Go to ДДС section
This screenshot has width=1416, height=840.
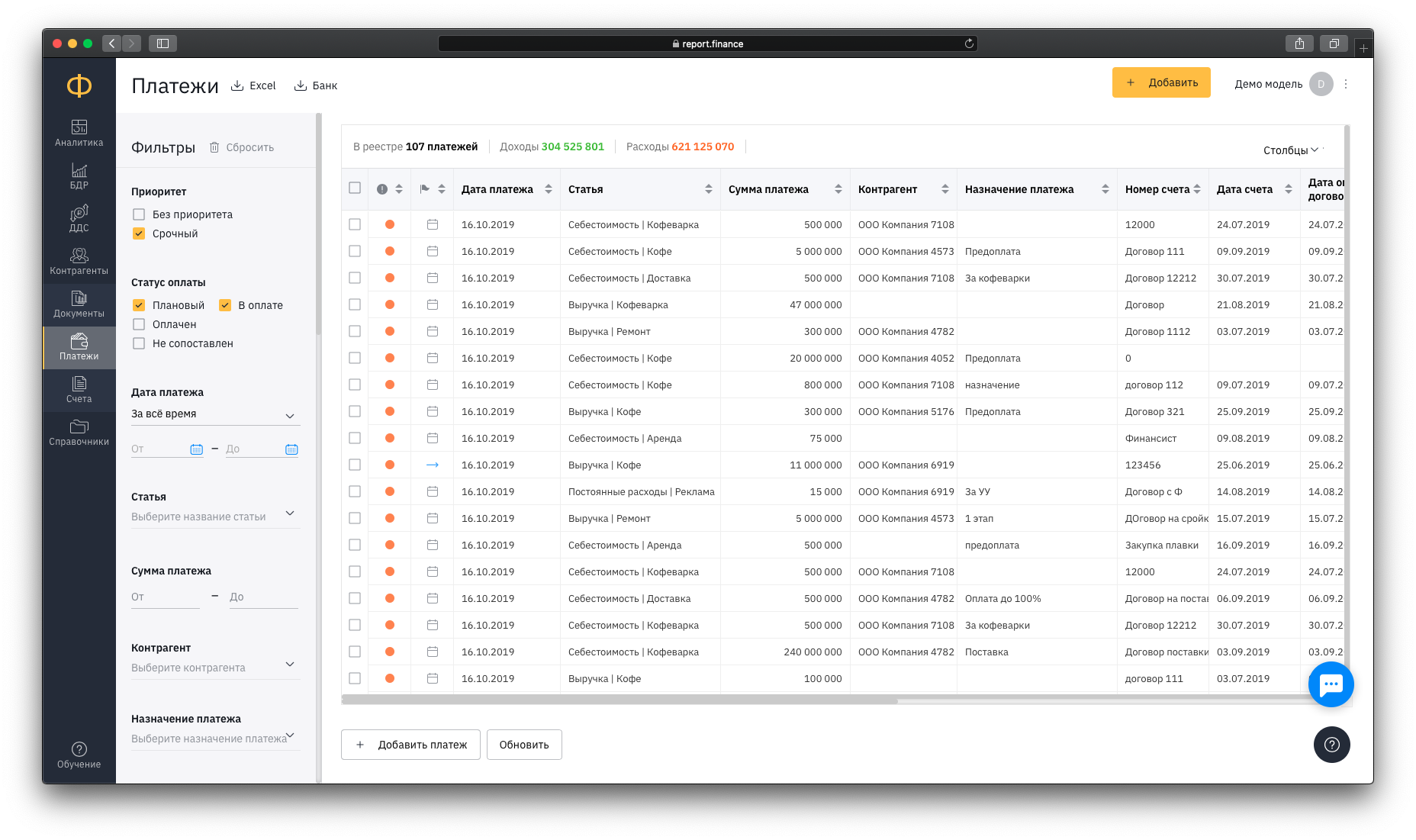point(79,218)
